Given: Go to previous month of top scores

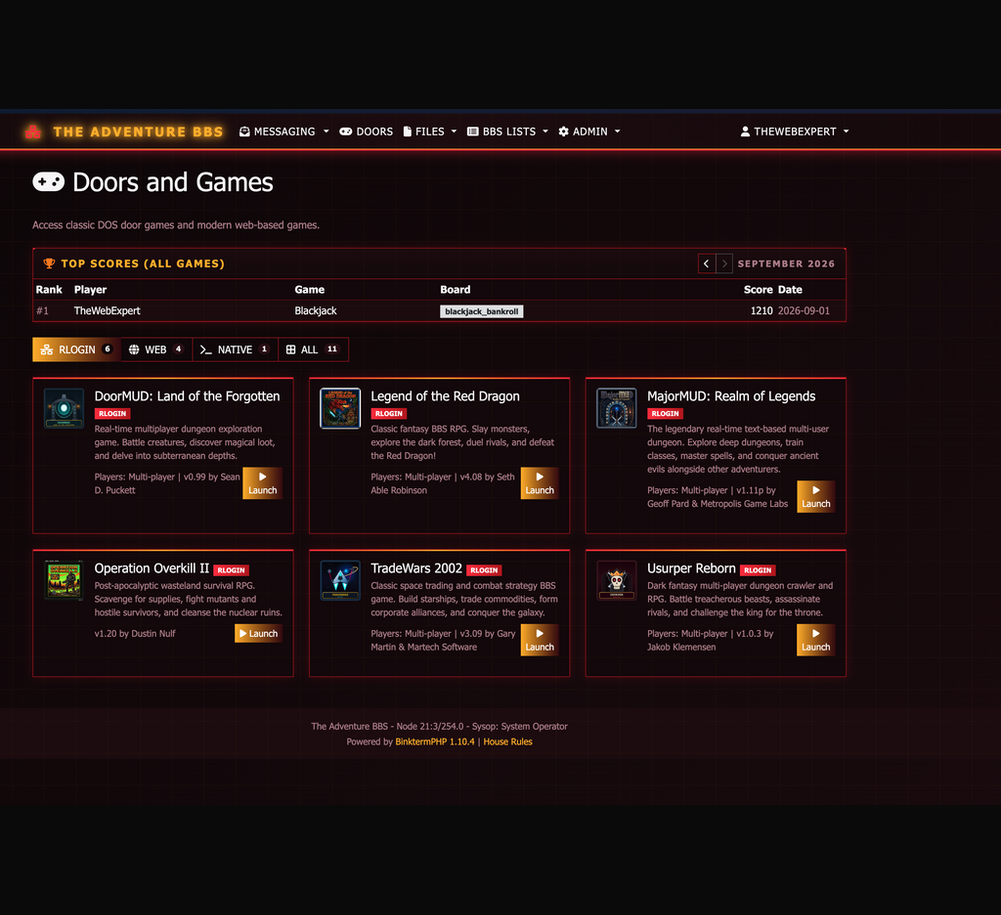Looking at the screenshot, I should coord(706,264).
